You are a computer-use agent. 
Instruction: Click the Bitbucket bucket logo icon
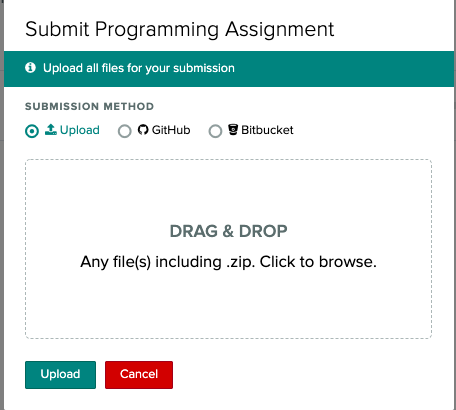coord(233,129)
